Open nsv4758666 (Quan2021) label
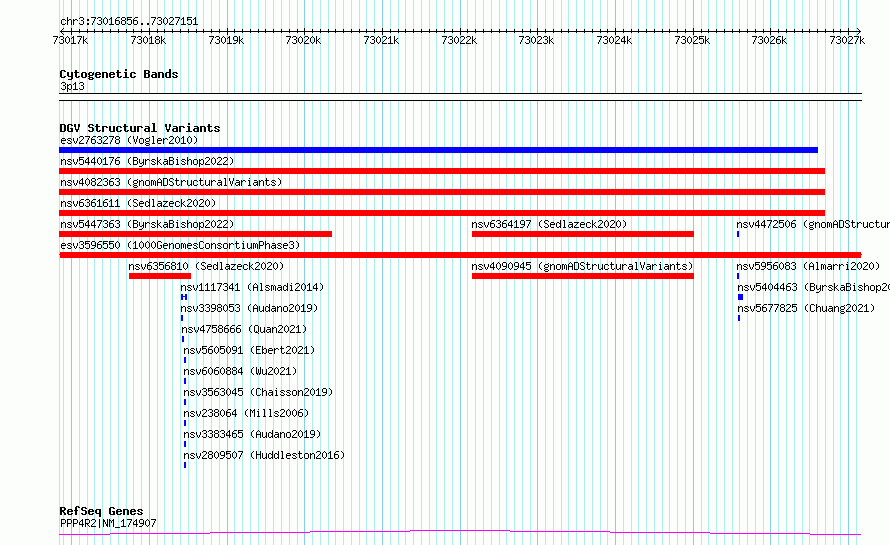890x545 pixels. point(244,329)
